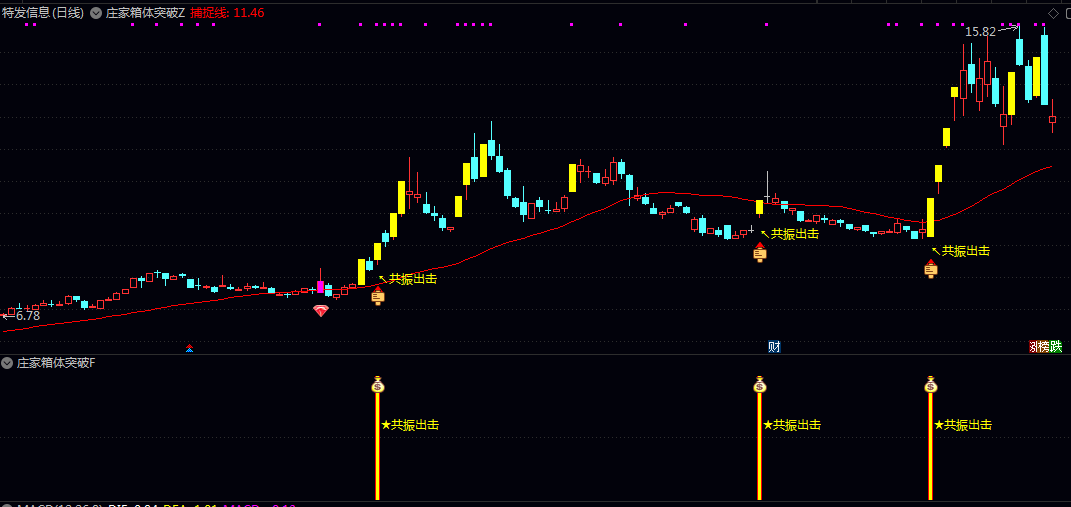This screenshot has width=1071, height=507.
Task: Click the green 跌 badge icon
Action: pyautogui.click(x=1056, y=346)
